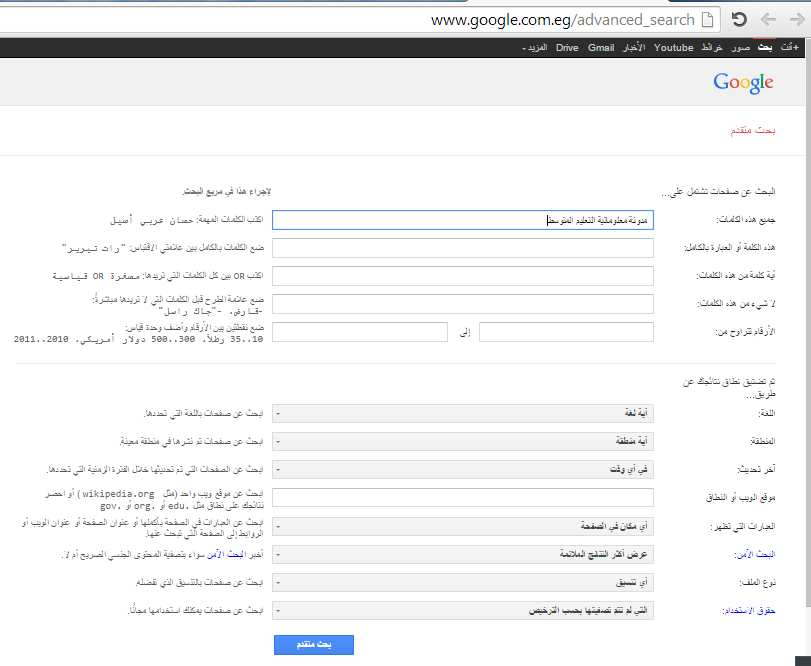Click the Google logo
Image resolution: width=811 pixels, height=666 pixels.
point(743,83)
